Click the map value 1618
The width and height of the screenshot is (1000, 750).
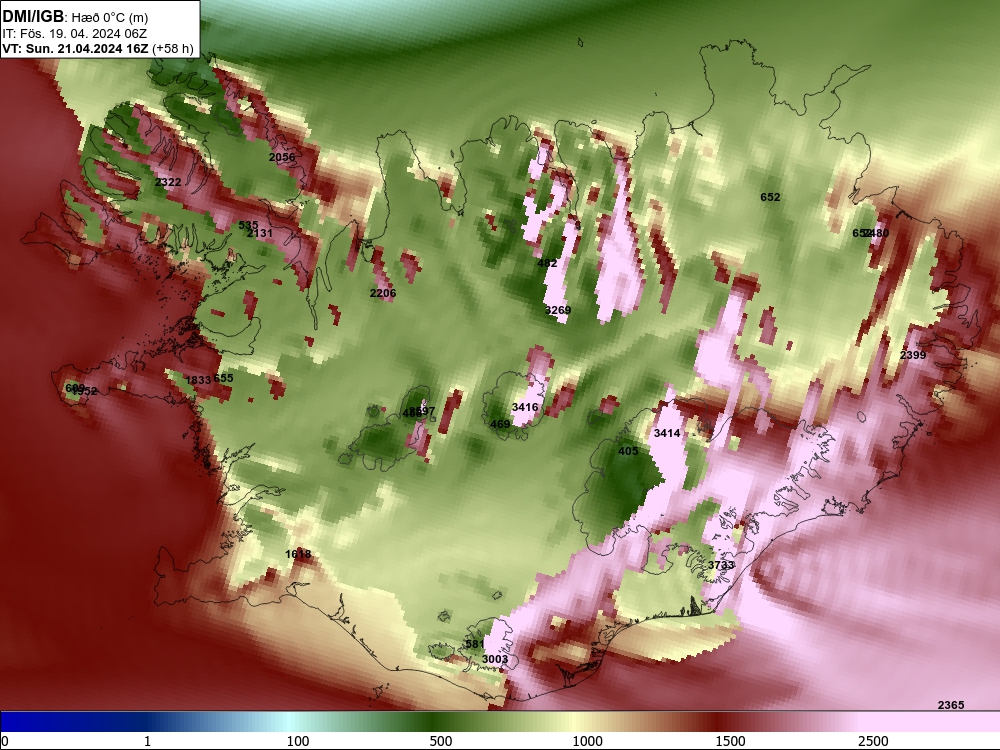298,554
